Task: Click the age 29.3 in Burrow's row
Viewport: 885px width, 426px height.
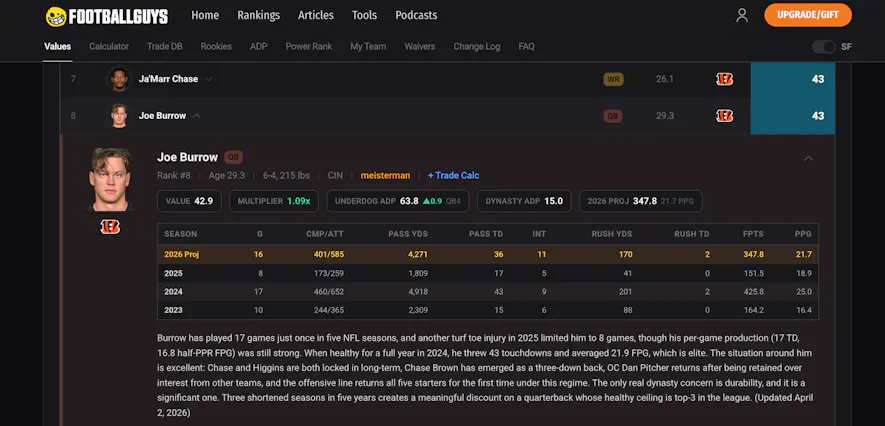Action: [x=665, y=116]
